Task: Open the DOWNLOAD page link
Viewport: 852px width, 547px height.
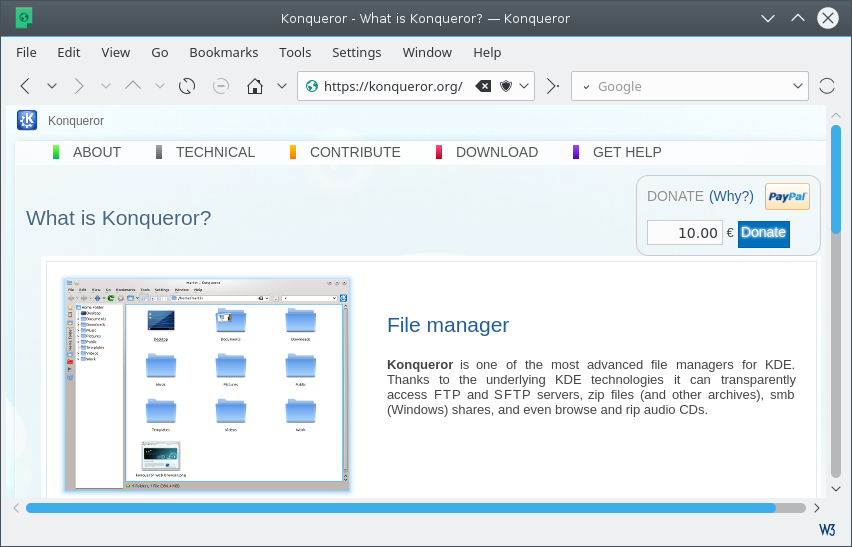Action: tap(496, 152)
